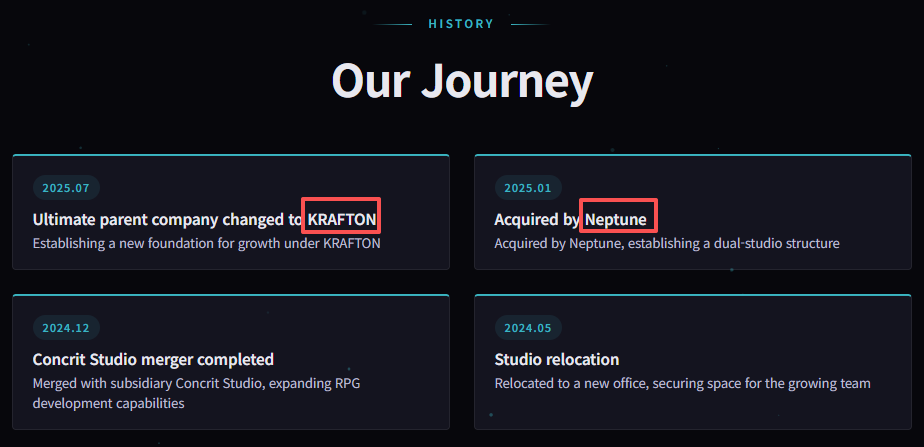This screenshot has height=447, width=924.
Task: Click the teal top border of KRAFTON card
Action: [231, 155]
